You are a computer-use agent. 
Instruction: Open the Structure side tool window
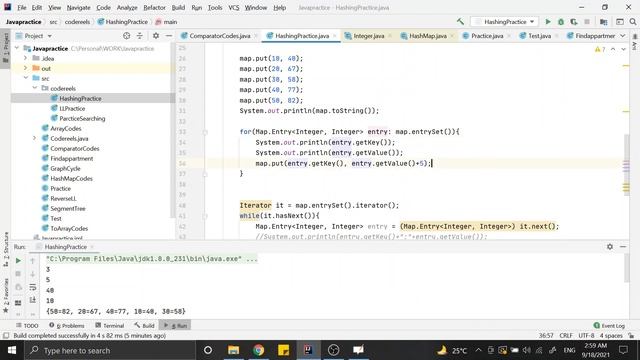[x=6, y=249]
